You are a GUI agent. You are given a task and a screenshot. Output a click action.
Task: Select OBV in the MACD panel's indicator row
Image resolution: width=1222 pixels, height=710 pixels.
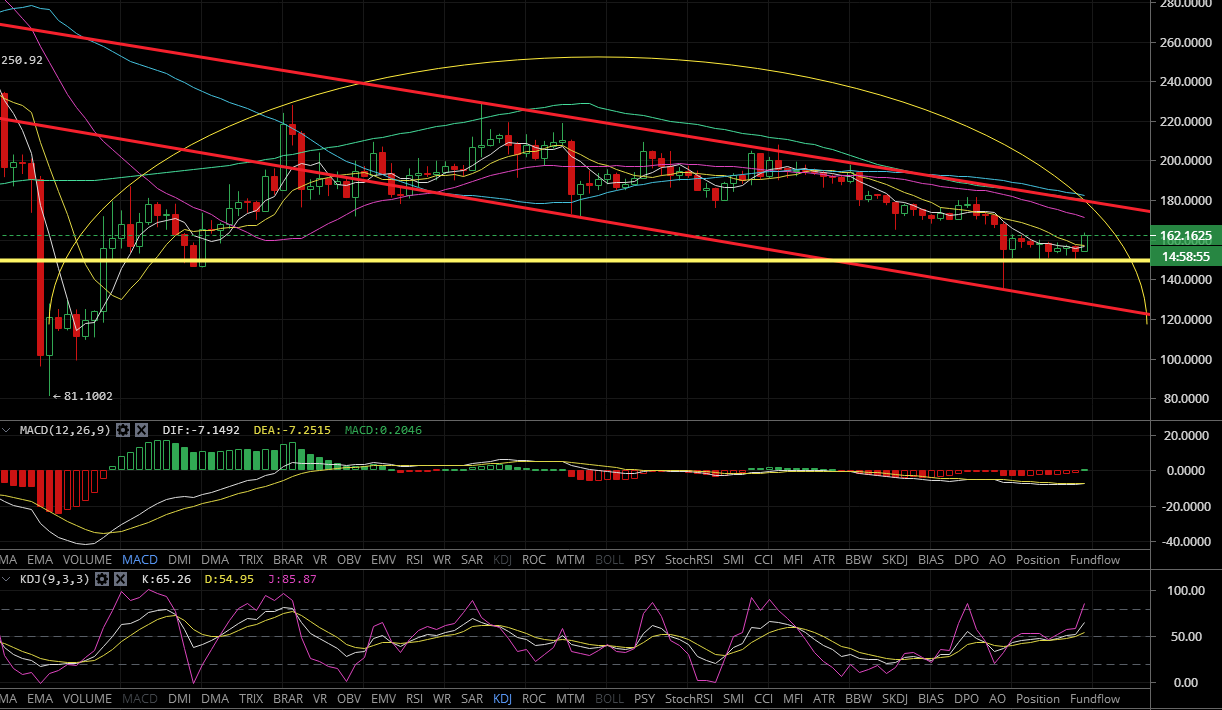pyautogui.click(x=349, y=560)
